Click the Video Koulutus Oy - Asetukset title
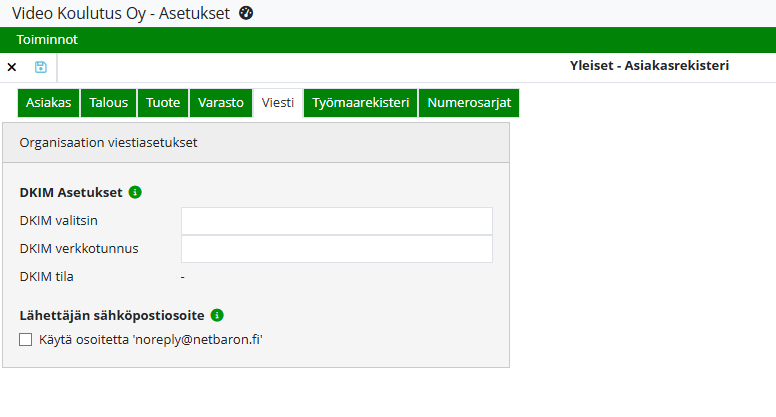776x417 pixels. (120, 13)
